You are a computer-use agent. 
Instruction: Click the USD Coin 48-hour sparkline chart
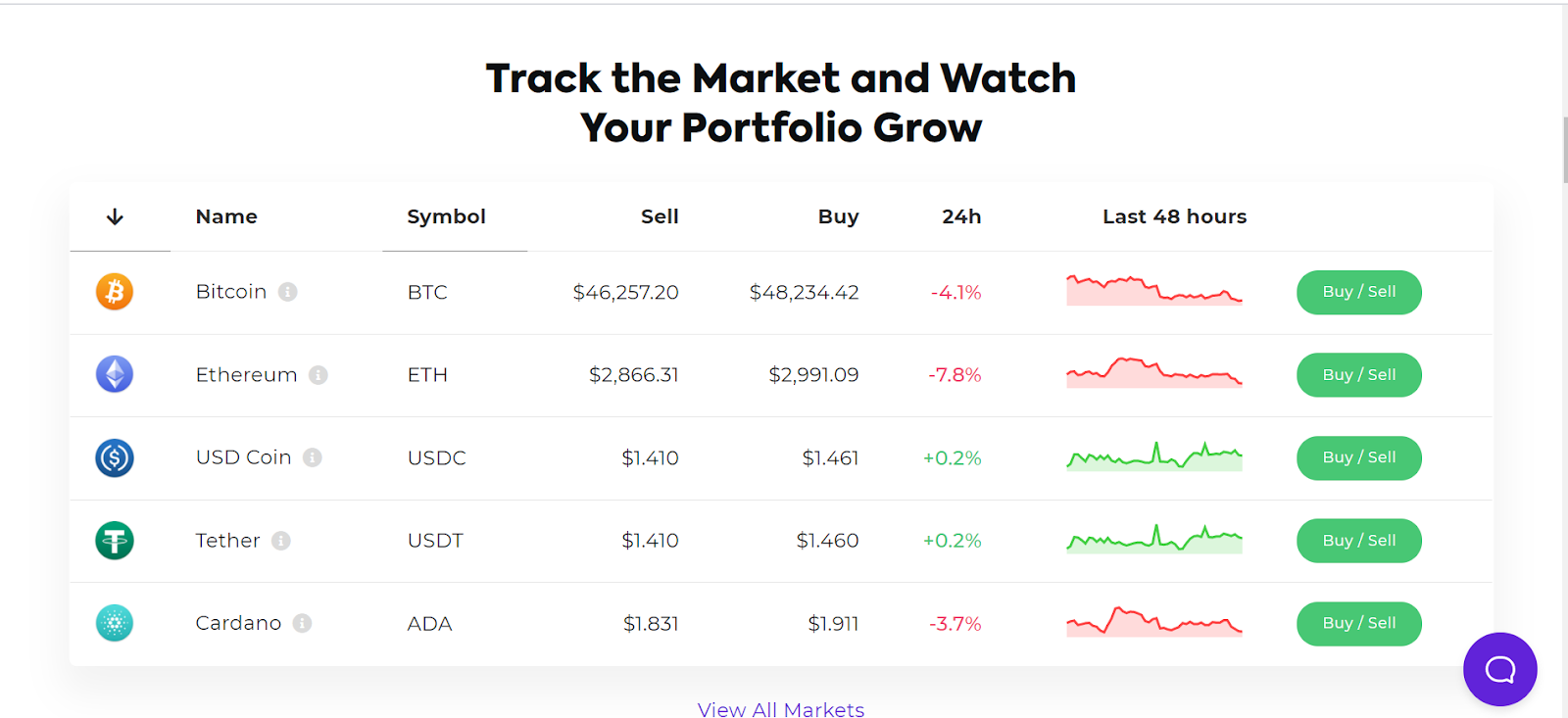(x=1153, y=457)
